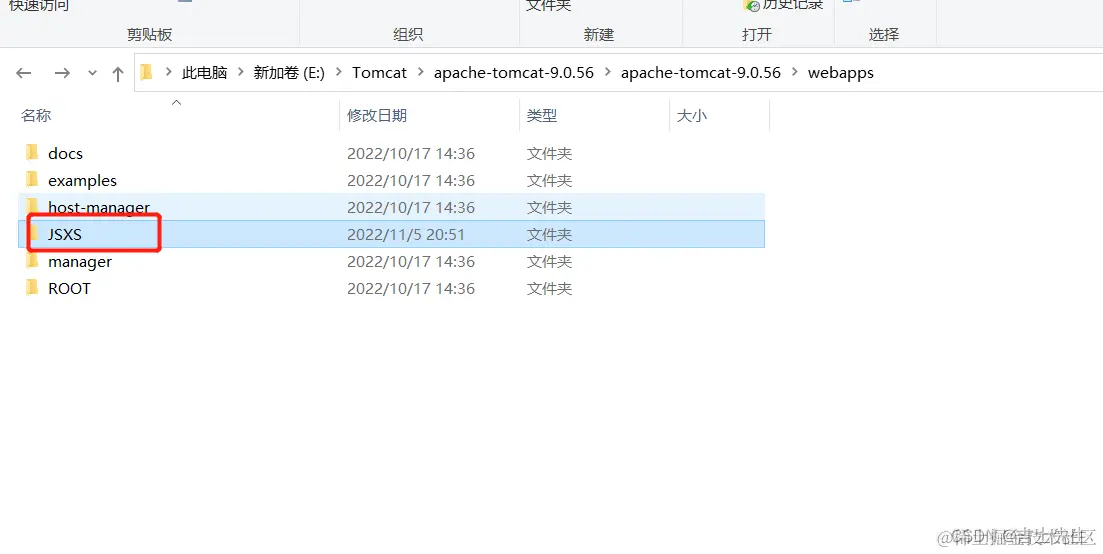Click manager folder name

[80, 262]
